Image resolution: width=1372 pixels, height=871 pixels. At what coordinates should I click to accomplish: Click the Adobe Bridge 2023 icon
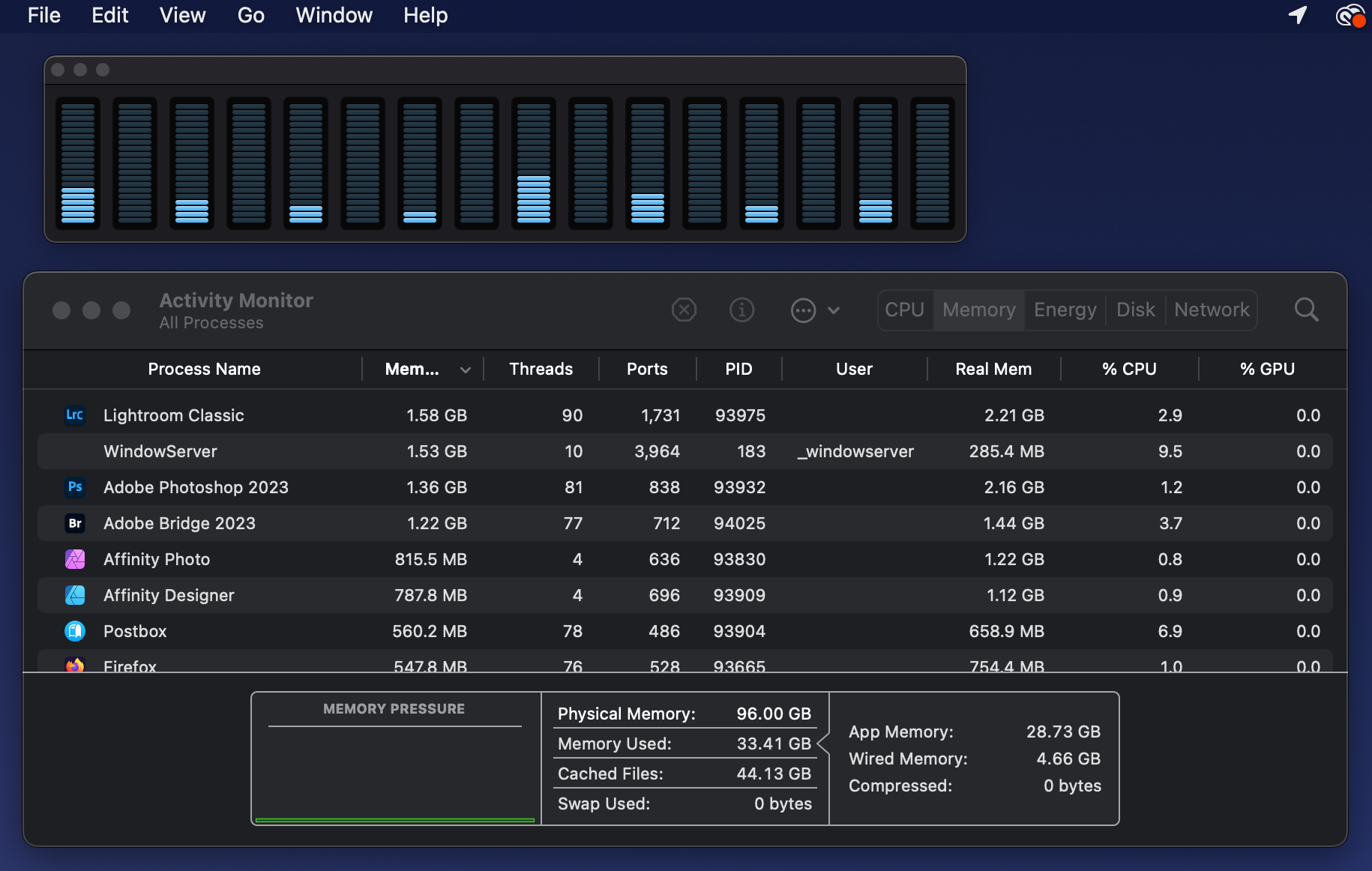(75, 523)
